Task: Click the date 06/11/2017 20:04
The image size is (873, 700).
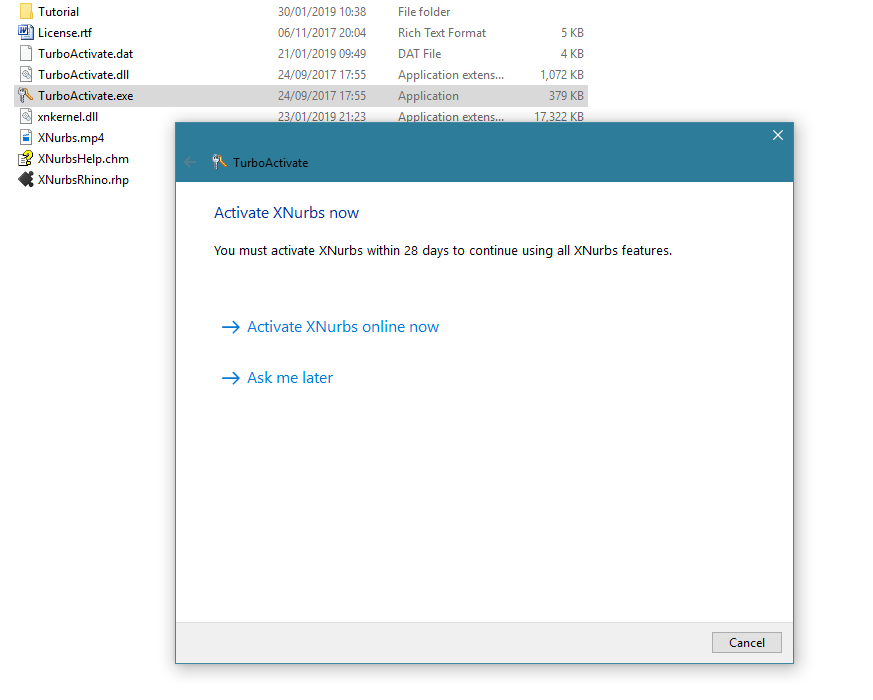Action: click(x=322, y=33)
